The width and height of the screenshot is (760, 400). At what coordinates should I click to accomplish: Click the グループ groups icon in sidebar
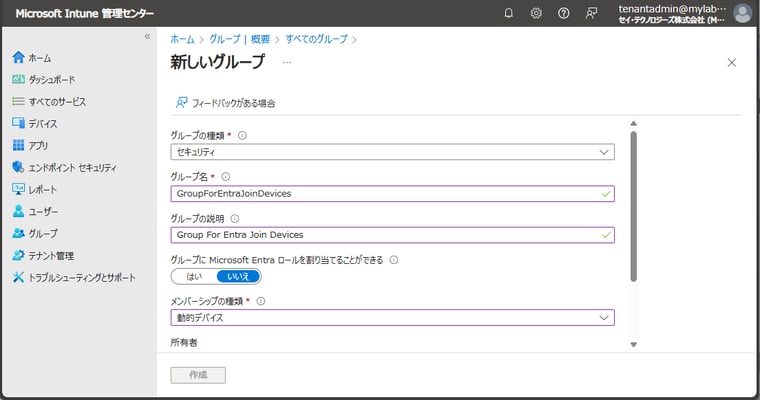click(18, 233)
